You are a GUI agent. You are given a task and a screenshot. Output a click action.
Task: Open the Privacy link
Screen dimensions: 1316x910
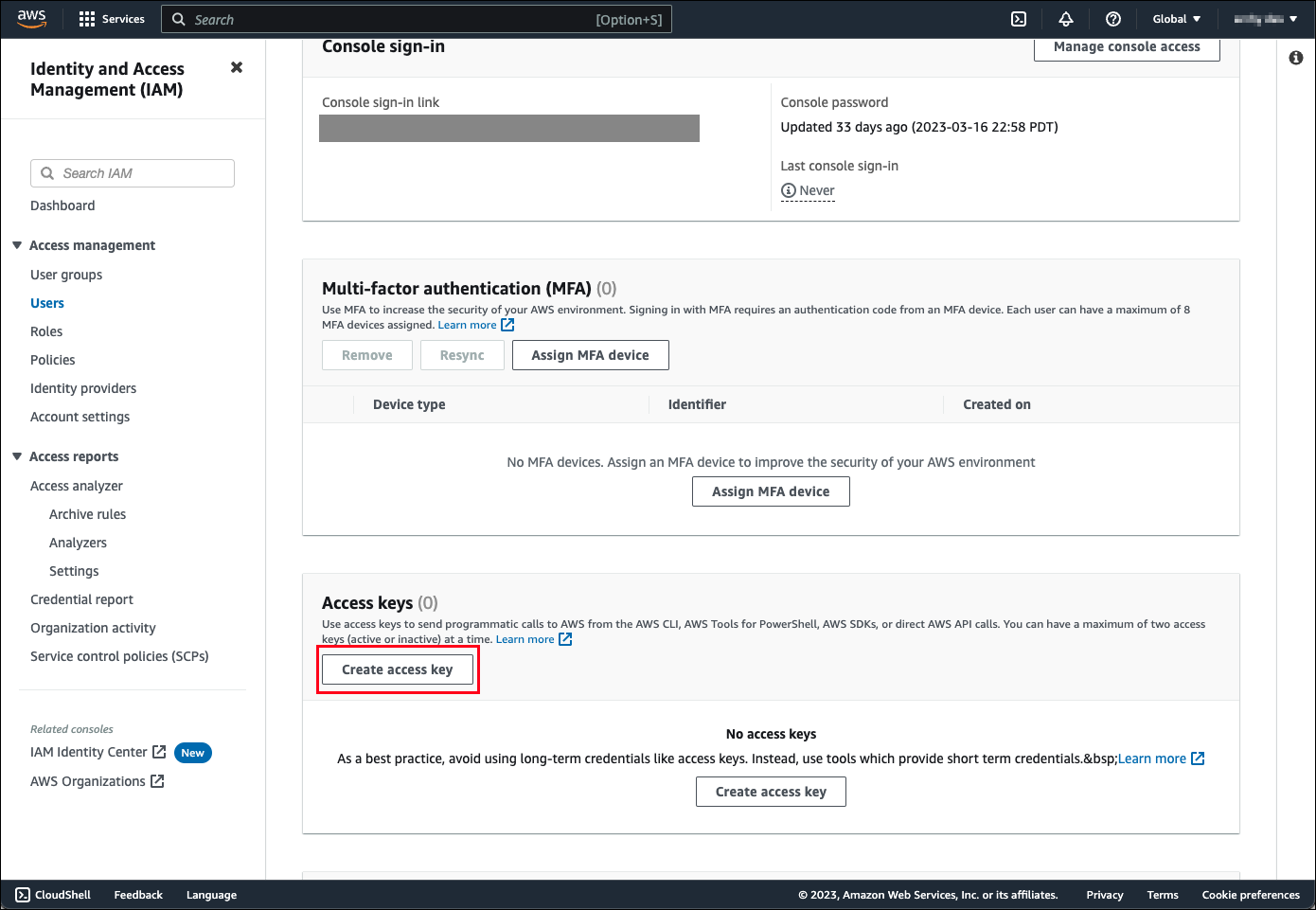1105,895
